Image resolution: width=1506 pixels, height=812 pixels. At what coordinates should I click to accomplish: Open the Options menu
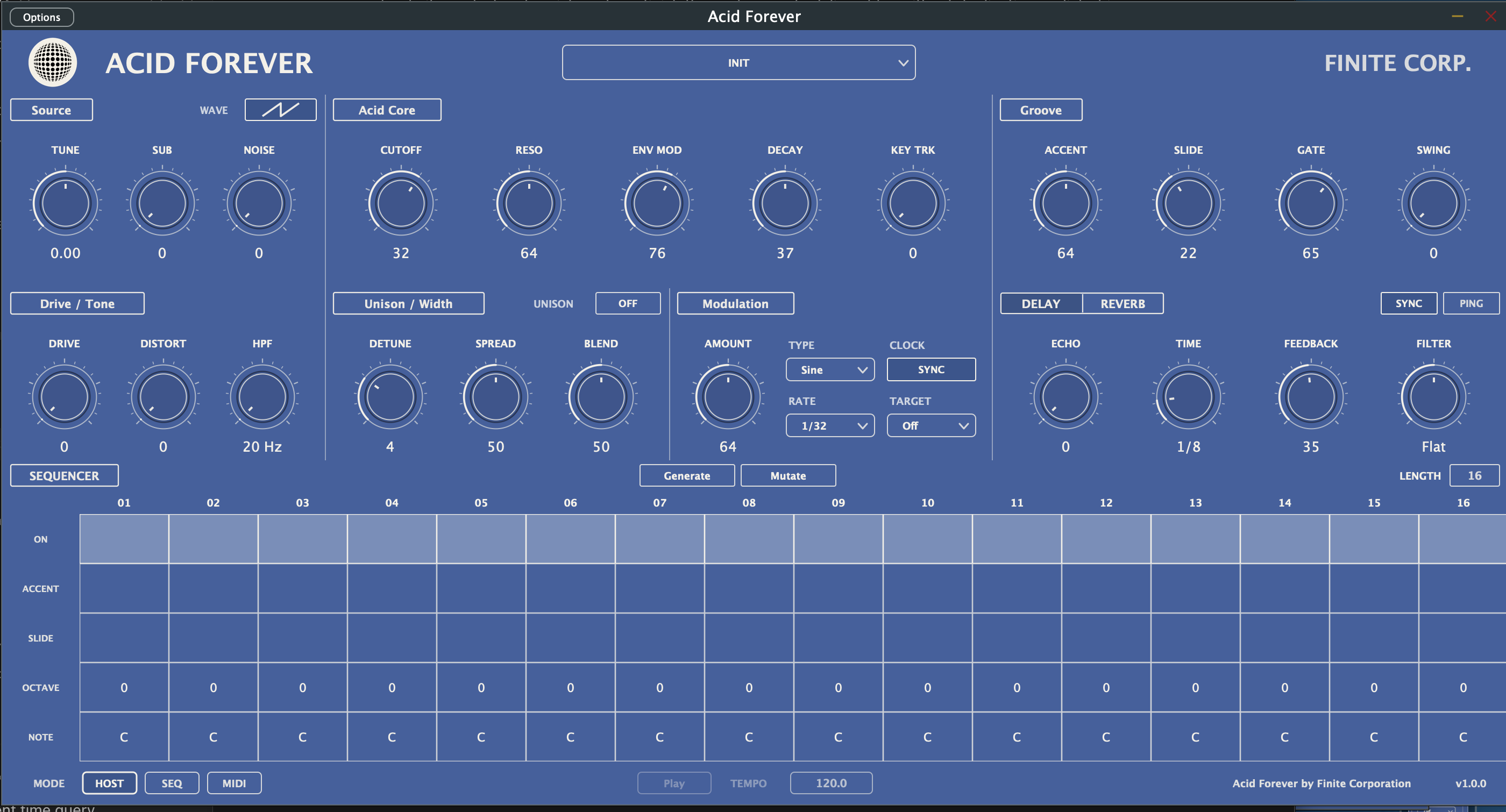[41, 17]
